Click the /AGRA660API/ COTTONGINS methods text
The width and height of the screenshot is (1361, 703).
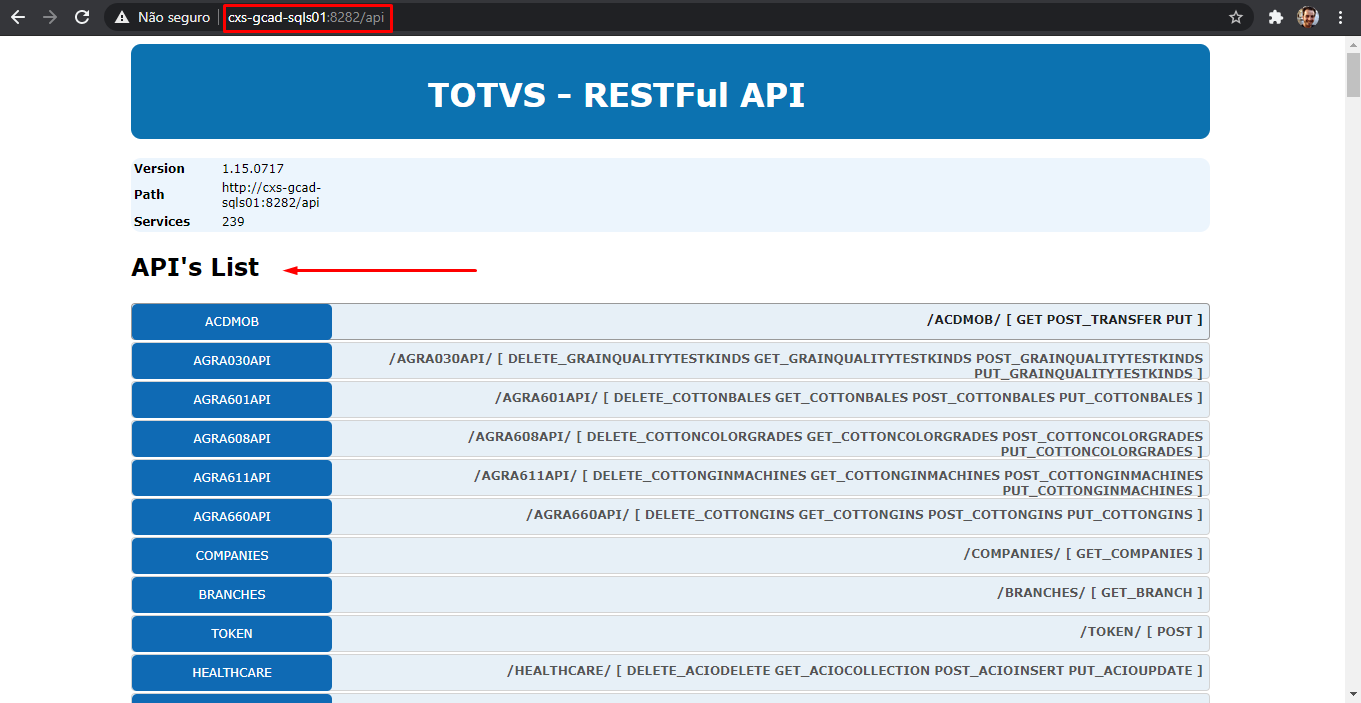[x=864, y=515]
